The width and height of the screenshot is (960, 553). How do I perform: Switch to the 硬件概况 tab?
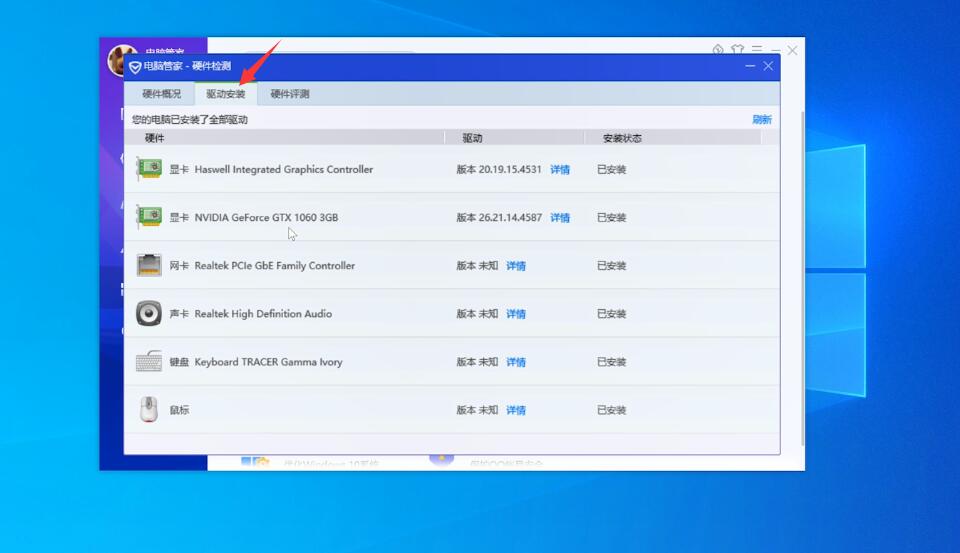[162, 94]
